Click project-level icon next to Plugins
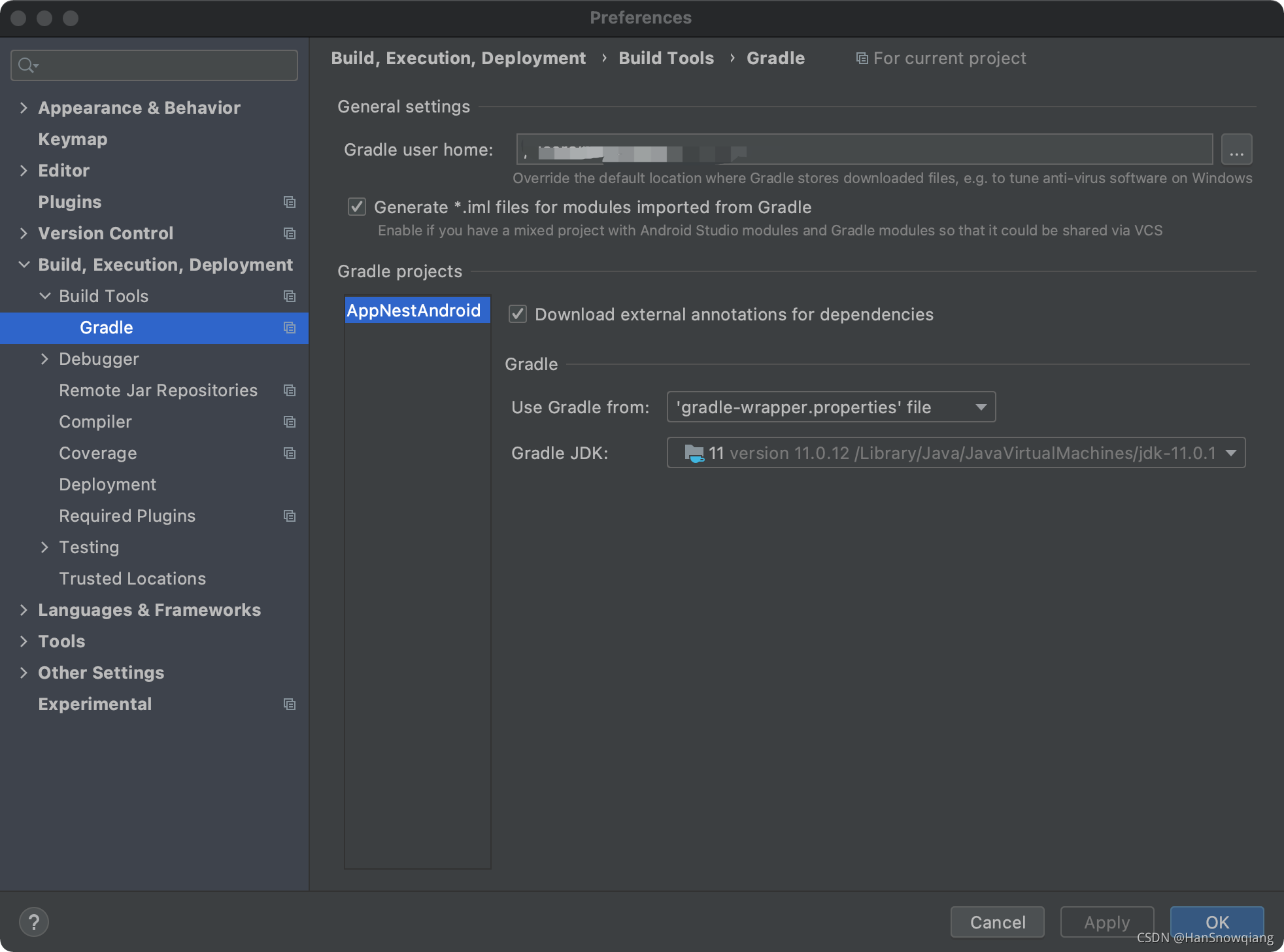1284x952 pixels. [290, 202]
